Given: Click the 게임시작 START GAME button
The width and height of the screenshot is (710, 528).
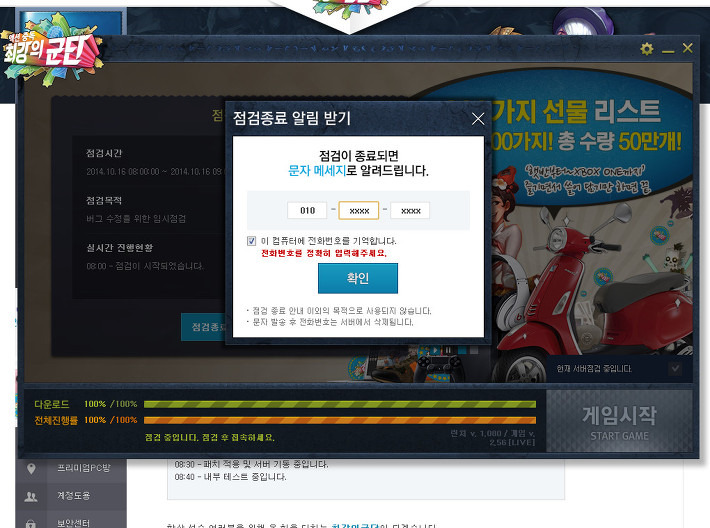Looking at the screenshot, I should point(619,421).
